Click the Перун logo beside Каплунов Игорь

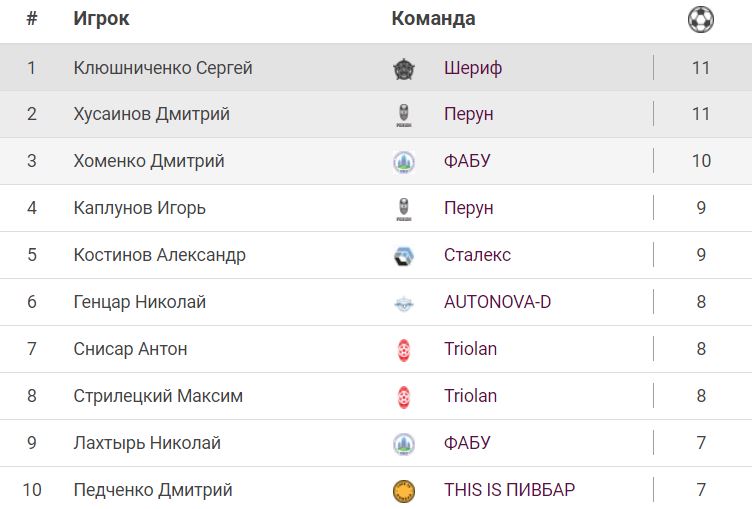click(403, 208)
